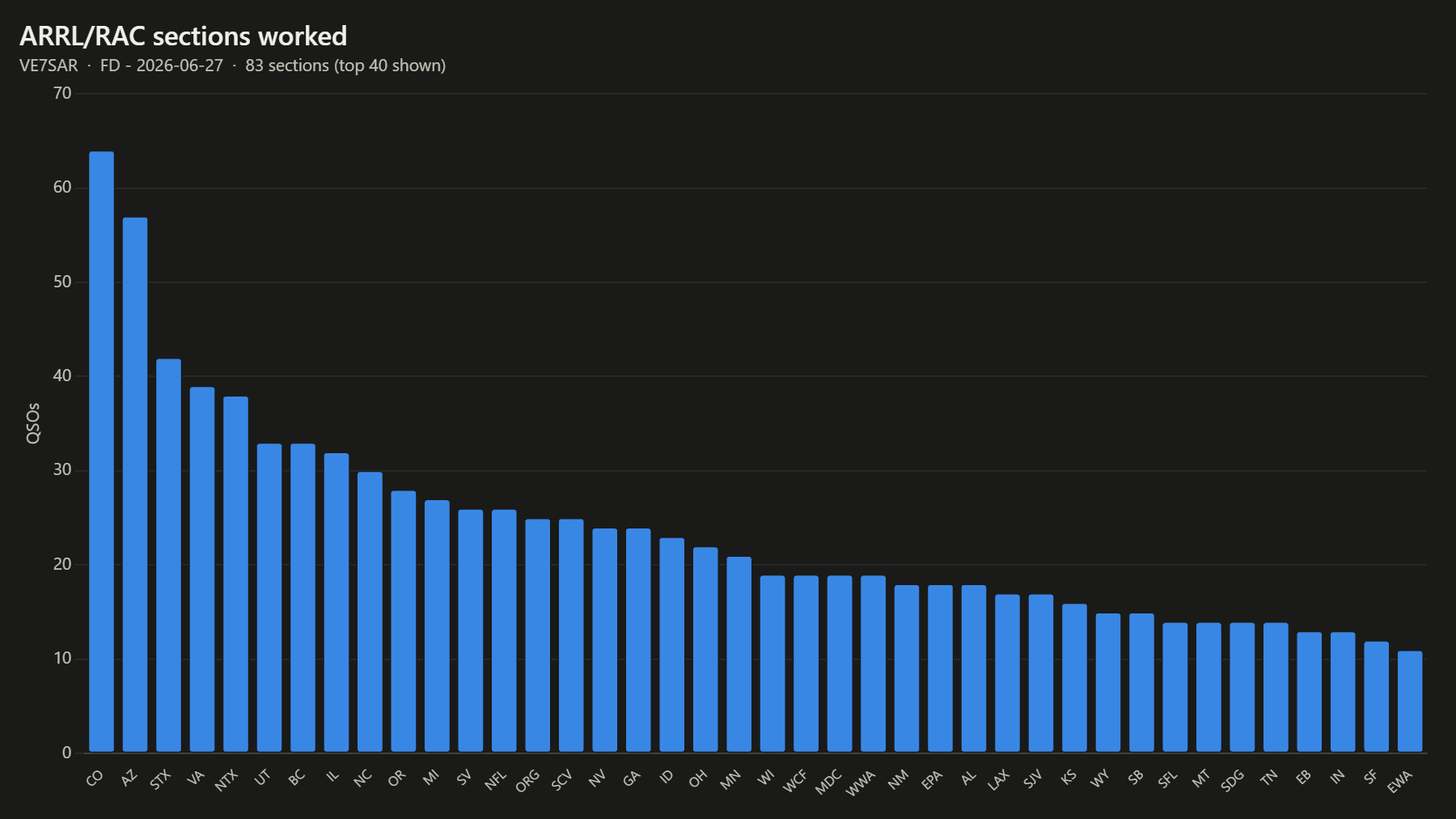Click the WI bar
The width and height of the screenshot is (1456, 819).
pyautogui.click(x=772, y=664)
